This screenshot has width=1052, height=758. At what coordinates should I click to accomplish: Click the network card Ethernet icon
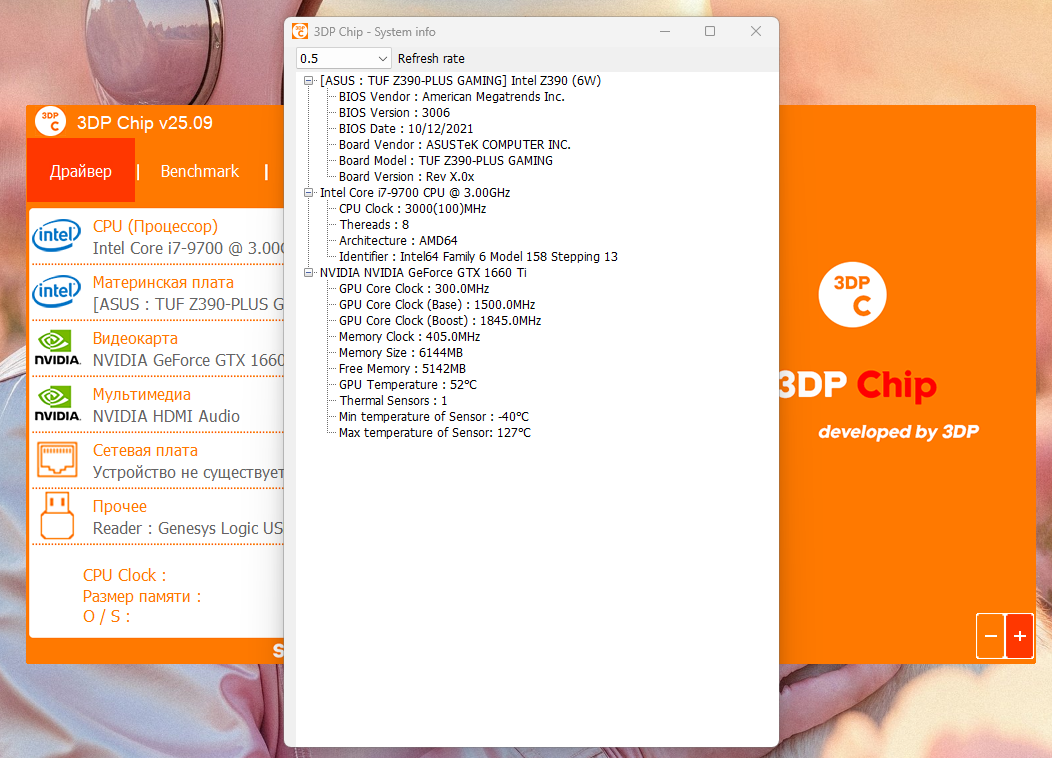click(57, 461)
